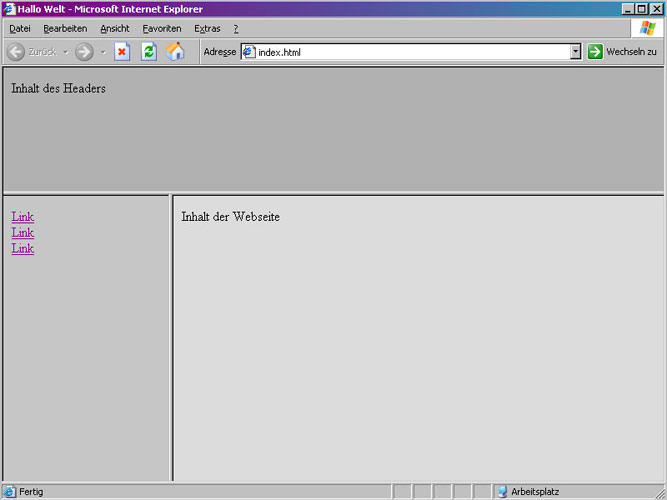Close the Internet Explorer window
Image resolution: width=667 pixels, height=500 pixels.
coord(656,9)
